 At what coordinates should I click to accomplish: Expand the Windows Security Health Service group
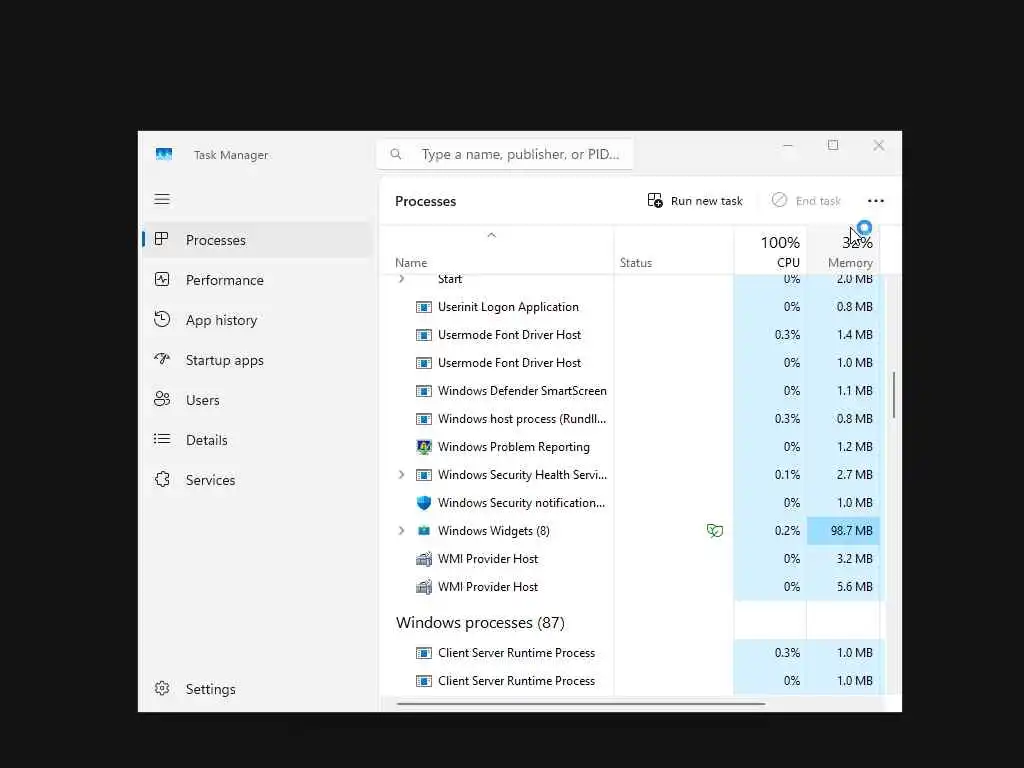pyautogui.click(x=402, y=475)
